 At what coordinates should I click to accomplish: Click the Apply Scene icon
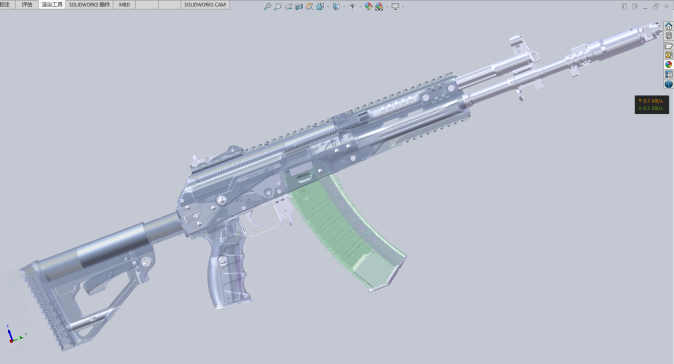click(379, 6)
